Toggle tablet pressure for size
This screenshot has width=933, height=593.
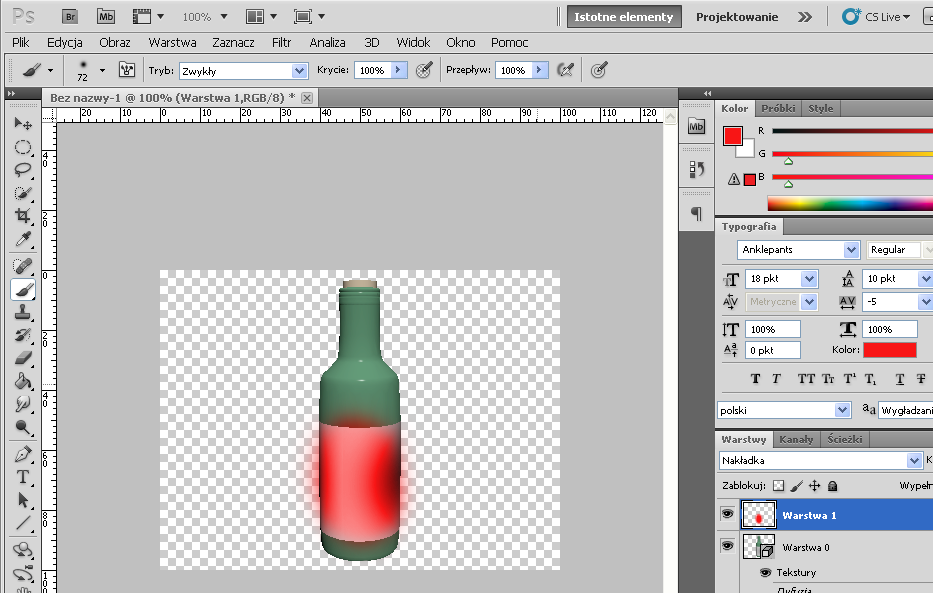point(599,70)
